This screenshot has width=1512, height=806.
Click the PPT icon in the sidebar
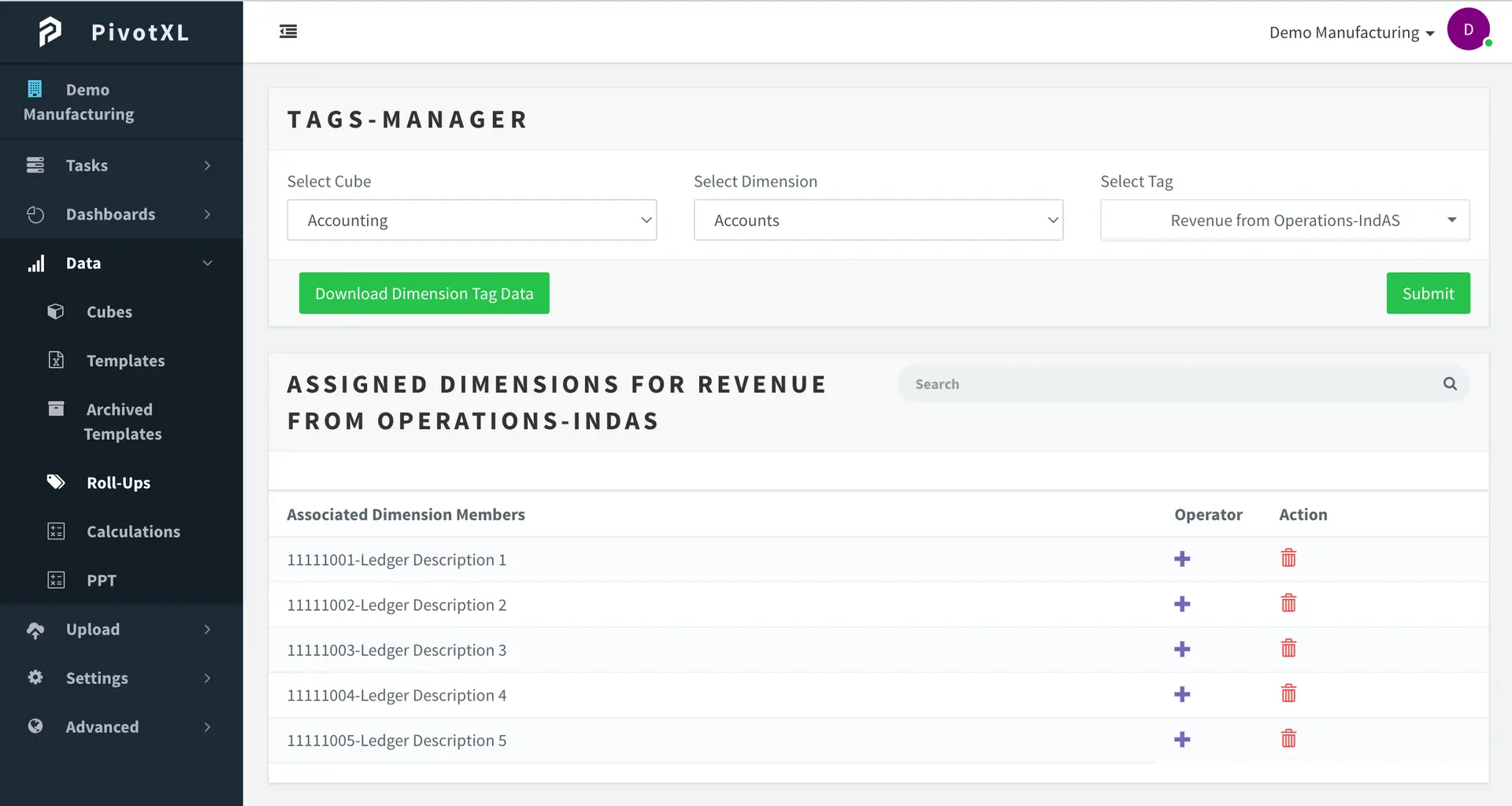[x=56, y=580]
